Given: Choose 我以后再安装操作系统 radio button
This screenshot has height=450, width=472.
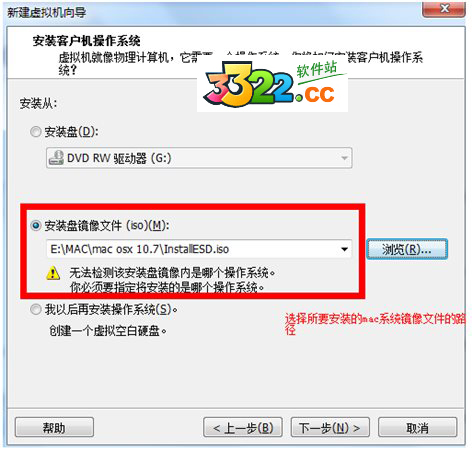Looking at the screenshot, I should [36, 310].
